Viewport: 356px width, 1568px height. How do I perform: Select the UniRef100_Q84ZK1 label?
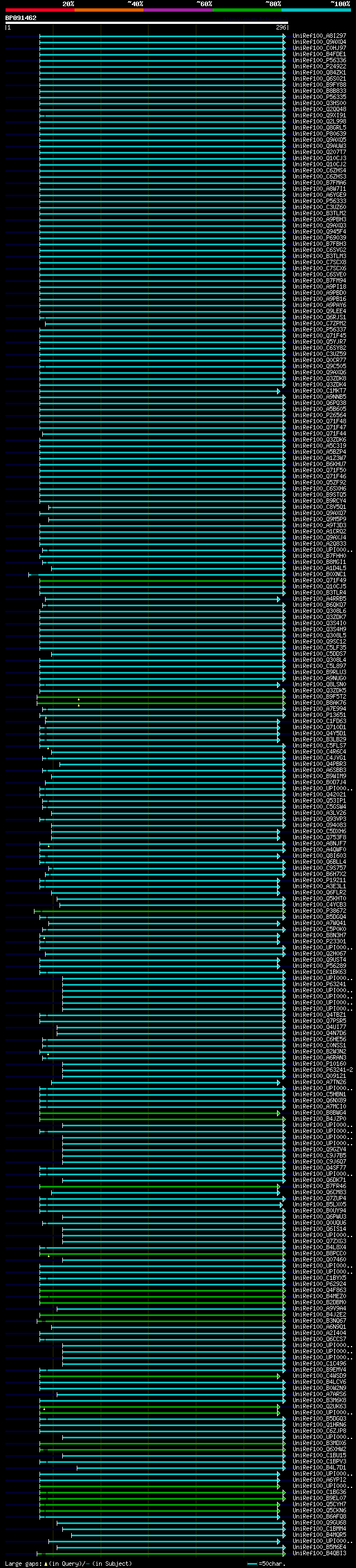click(x=319, y=72)
